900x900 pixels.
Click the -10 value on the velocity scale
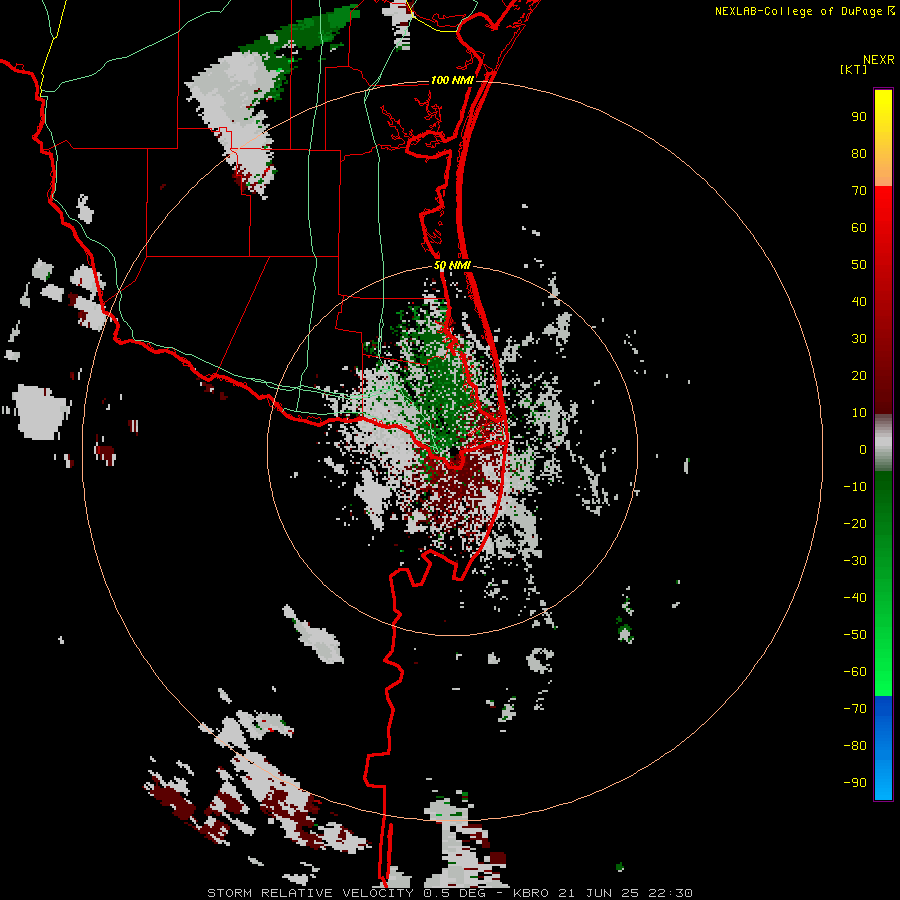pos(855,487)
